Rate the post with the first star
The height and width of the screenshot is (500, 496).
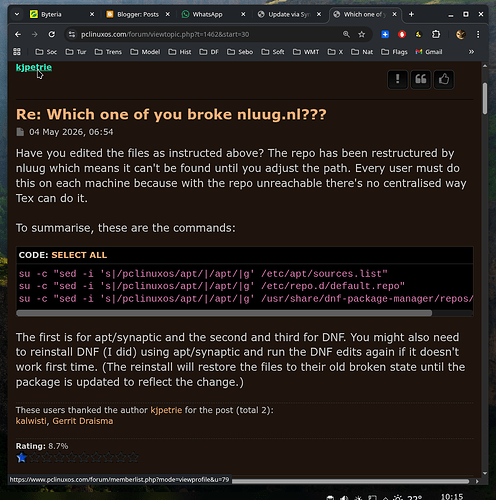(x=22, y=458)
